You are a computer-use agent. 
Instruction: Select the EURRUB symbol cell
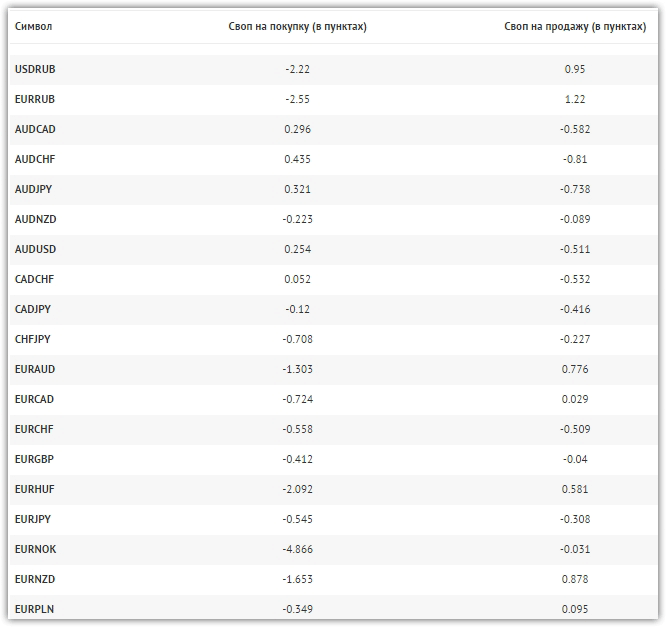(x=35, y=99)
